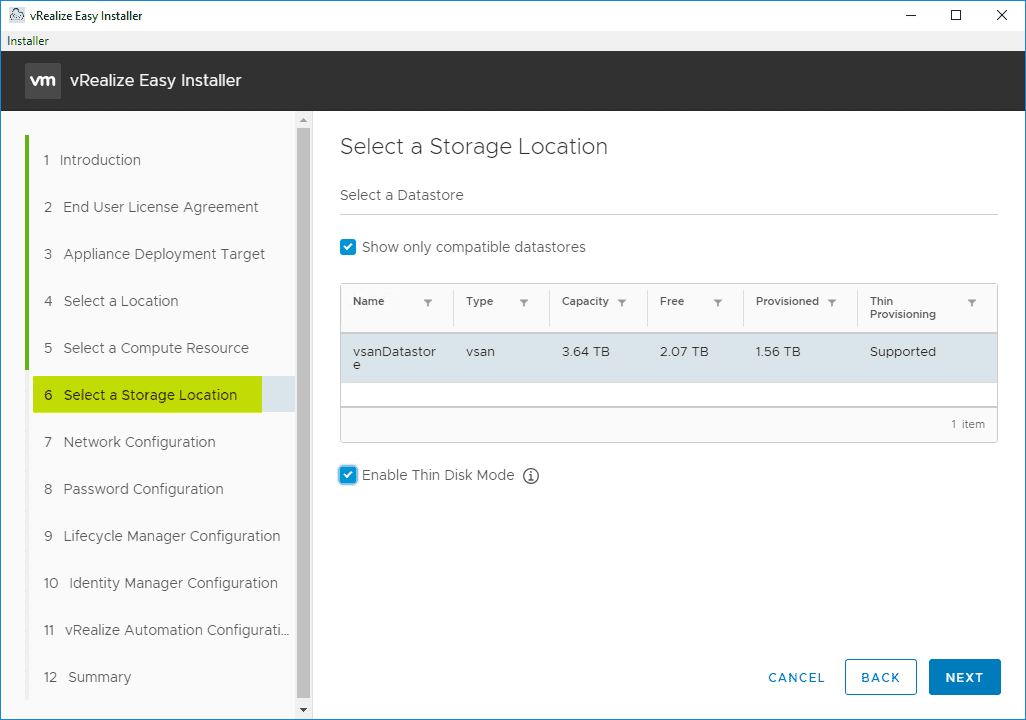Open the Free column filter icon
This screenshot has height=720, width=1026.
click(x=718, y=303)
